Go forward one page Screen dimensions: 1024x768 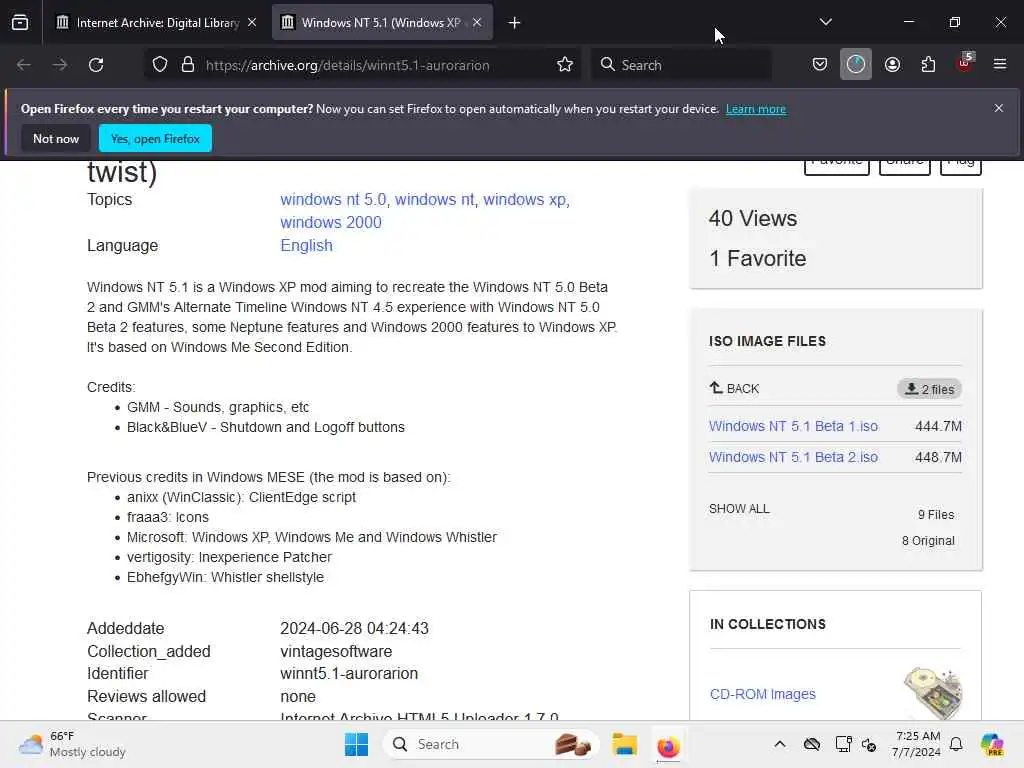pyautogui.click(x=59, y=65)
